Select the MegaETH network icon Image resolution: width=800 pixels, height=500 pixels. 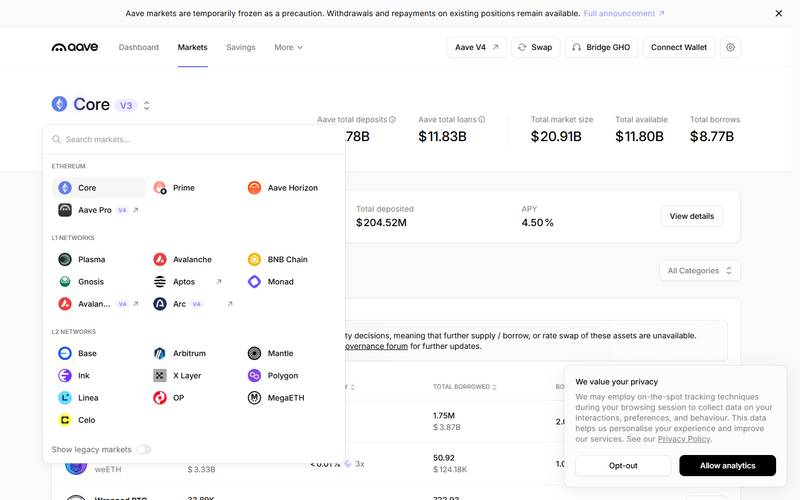(254, 397)
